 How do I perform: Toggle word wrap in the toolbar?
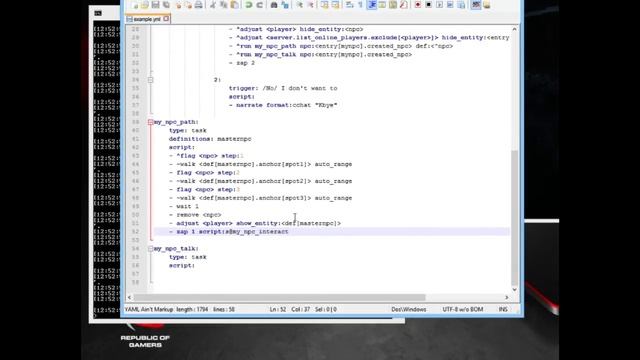350,5
